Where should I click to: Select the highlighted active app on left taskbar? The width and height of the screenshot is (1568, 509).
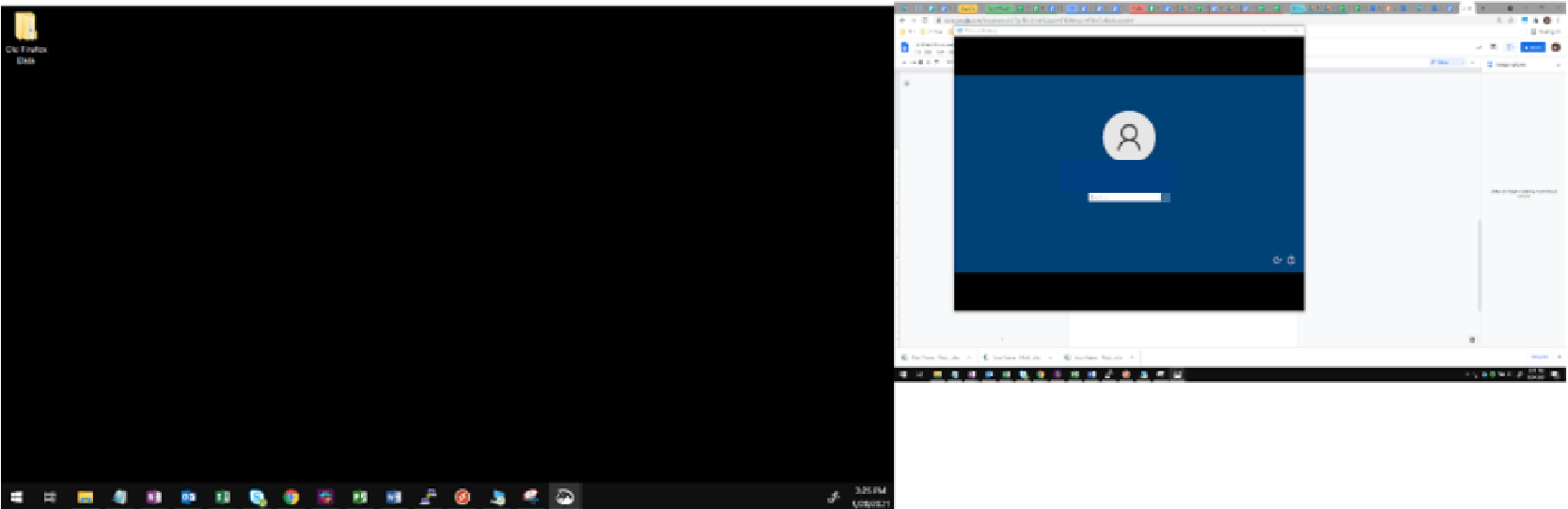[x=565, y=497]
